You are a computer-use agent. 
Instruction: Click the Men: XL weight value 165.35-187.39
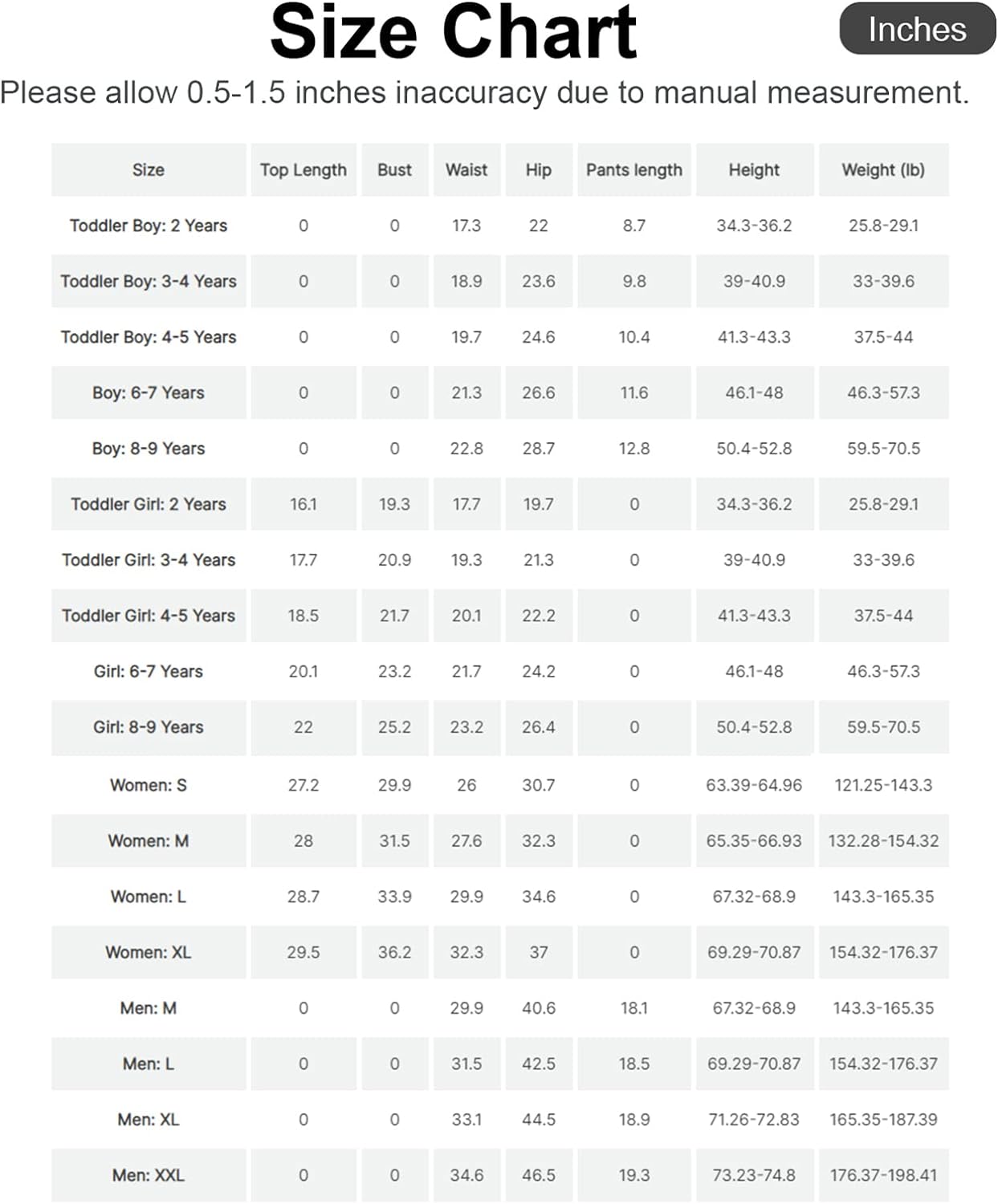click(883, 1120)
